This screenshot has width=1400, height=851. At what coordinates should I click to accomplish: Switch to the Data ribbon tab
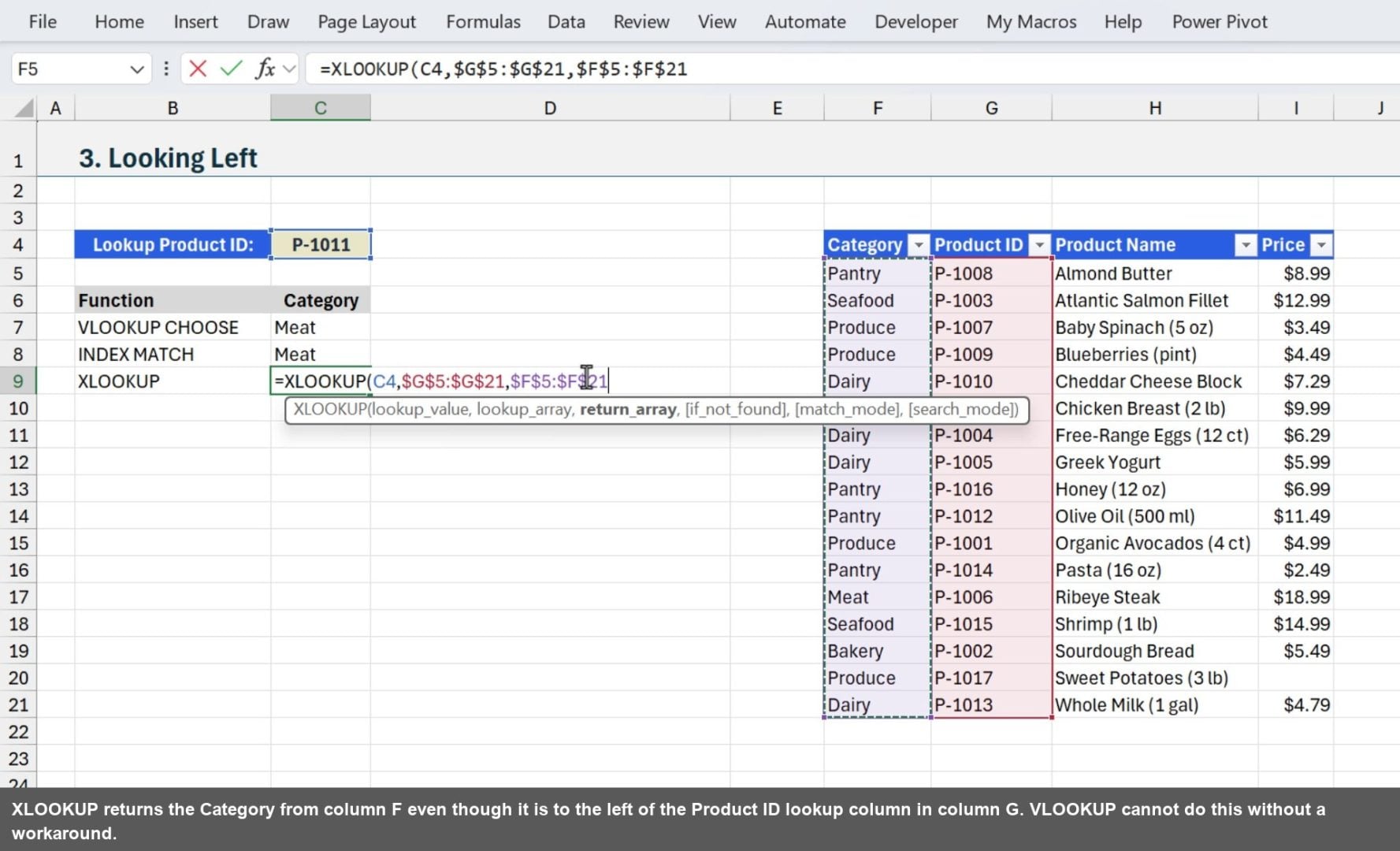[566, 21]
